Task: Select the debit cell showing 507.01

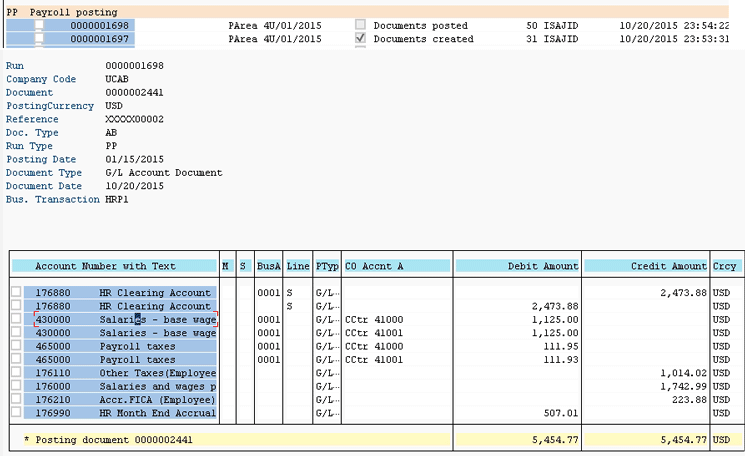Action: click(x=561, y=413)
